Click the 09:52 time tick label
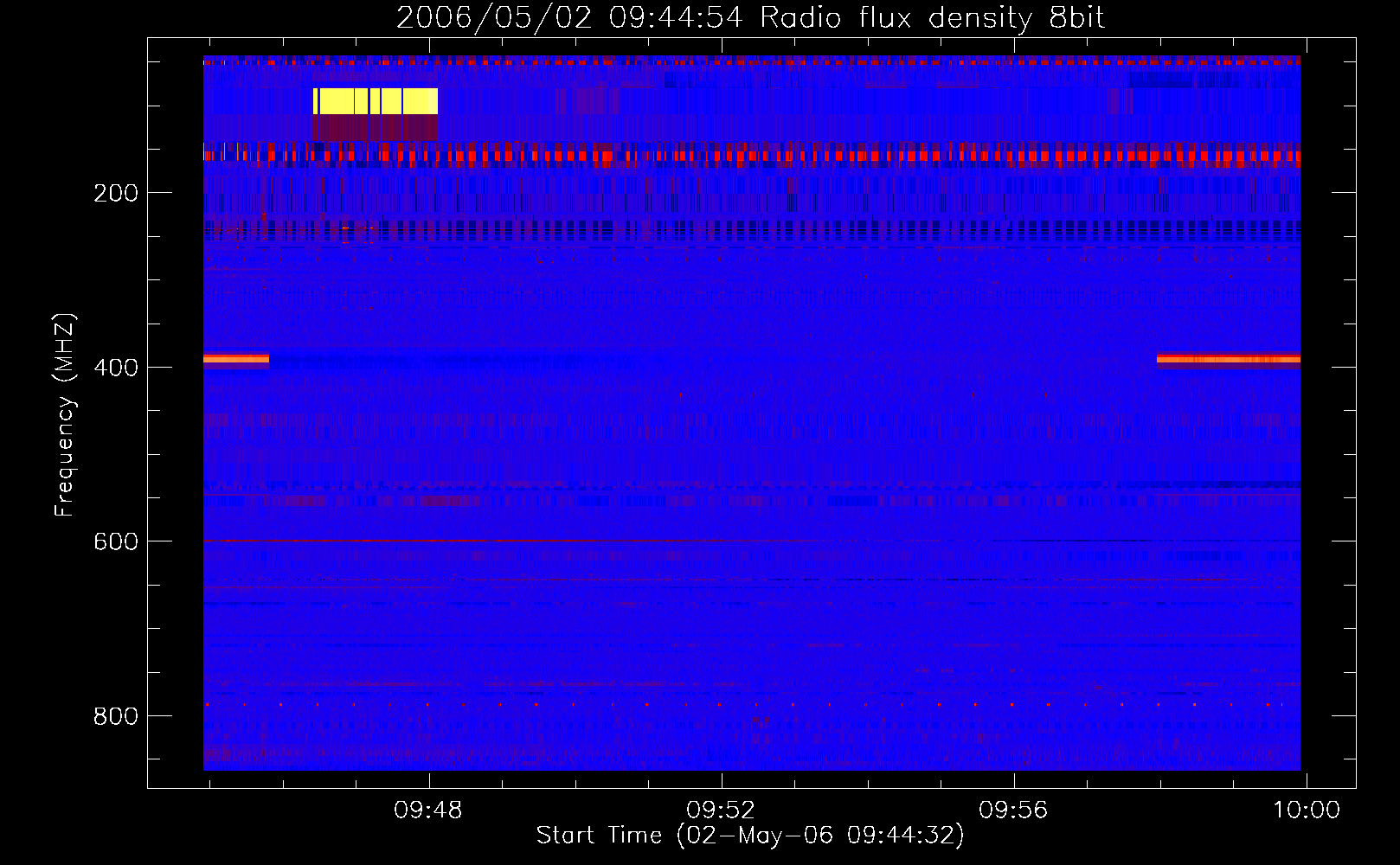This screenshot has width=1400, height=865. pos(721,811)
